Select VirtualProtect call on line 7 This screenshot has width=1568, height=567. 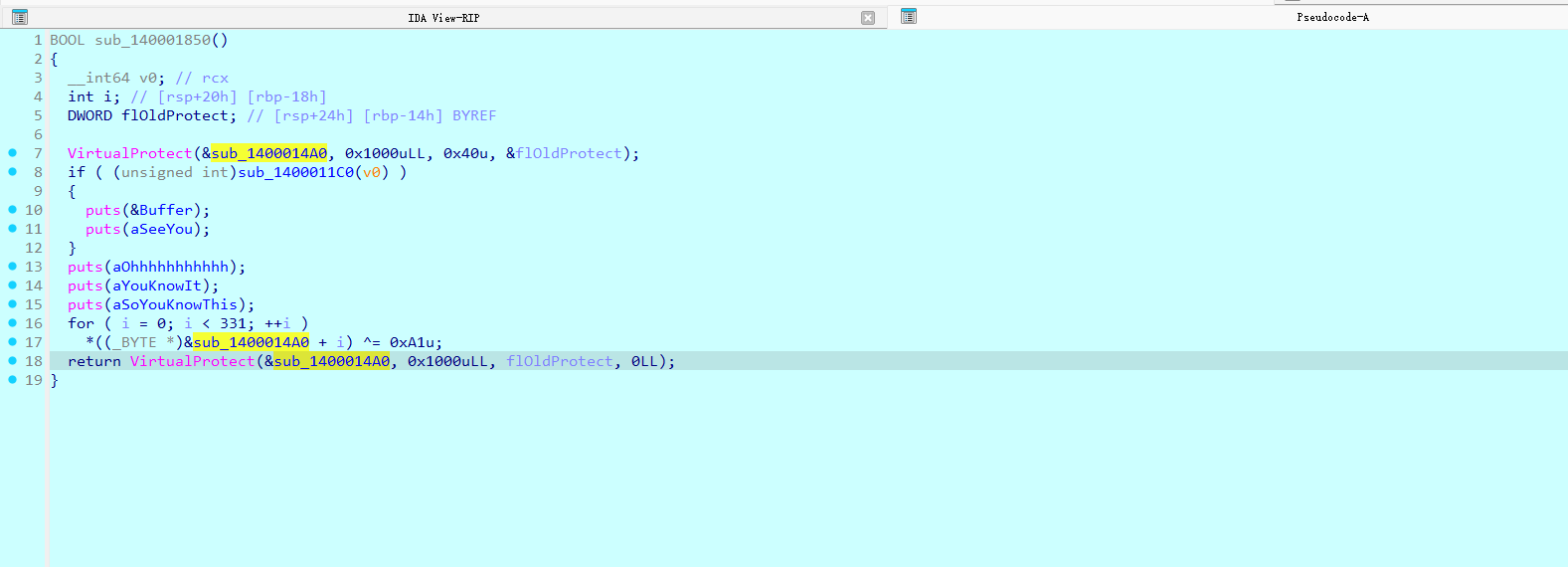130,153
